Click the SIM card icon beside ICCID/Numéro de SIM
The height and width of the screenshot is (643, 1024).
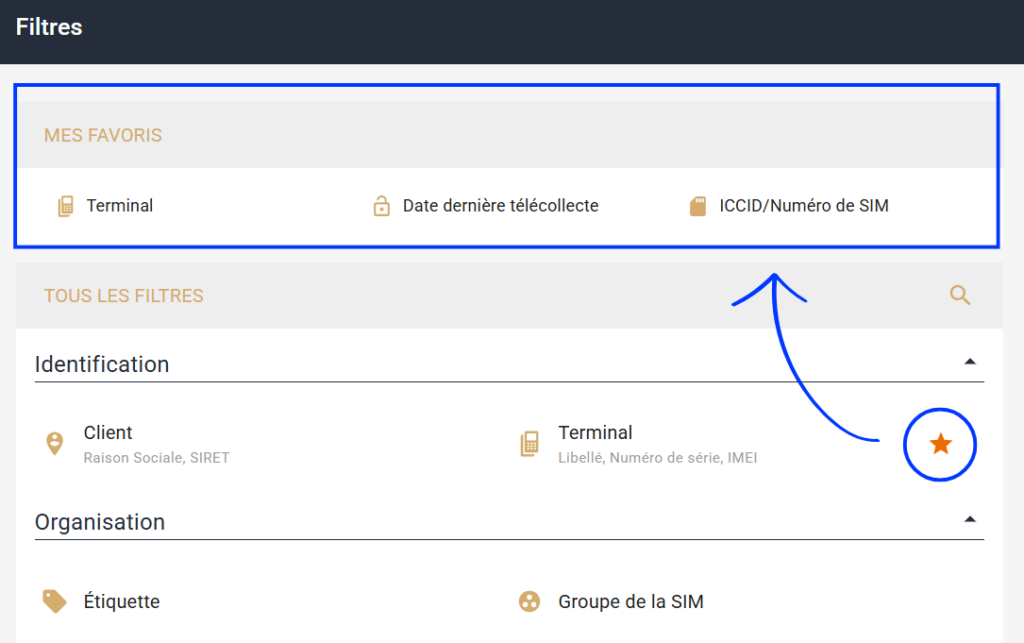click(x=698, y=207)
